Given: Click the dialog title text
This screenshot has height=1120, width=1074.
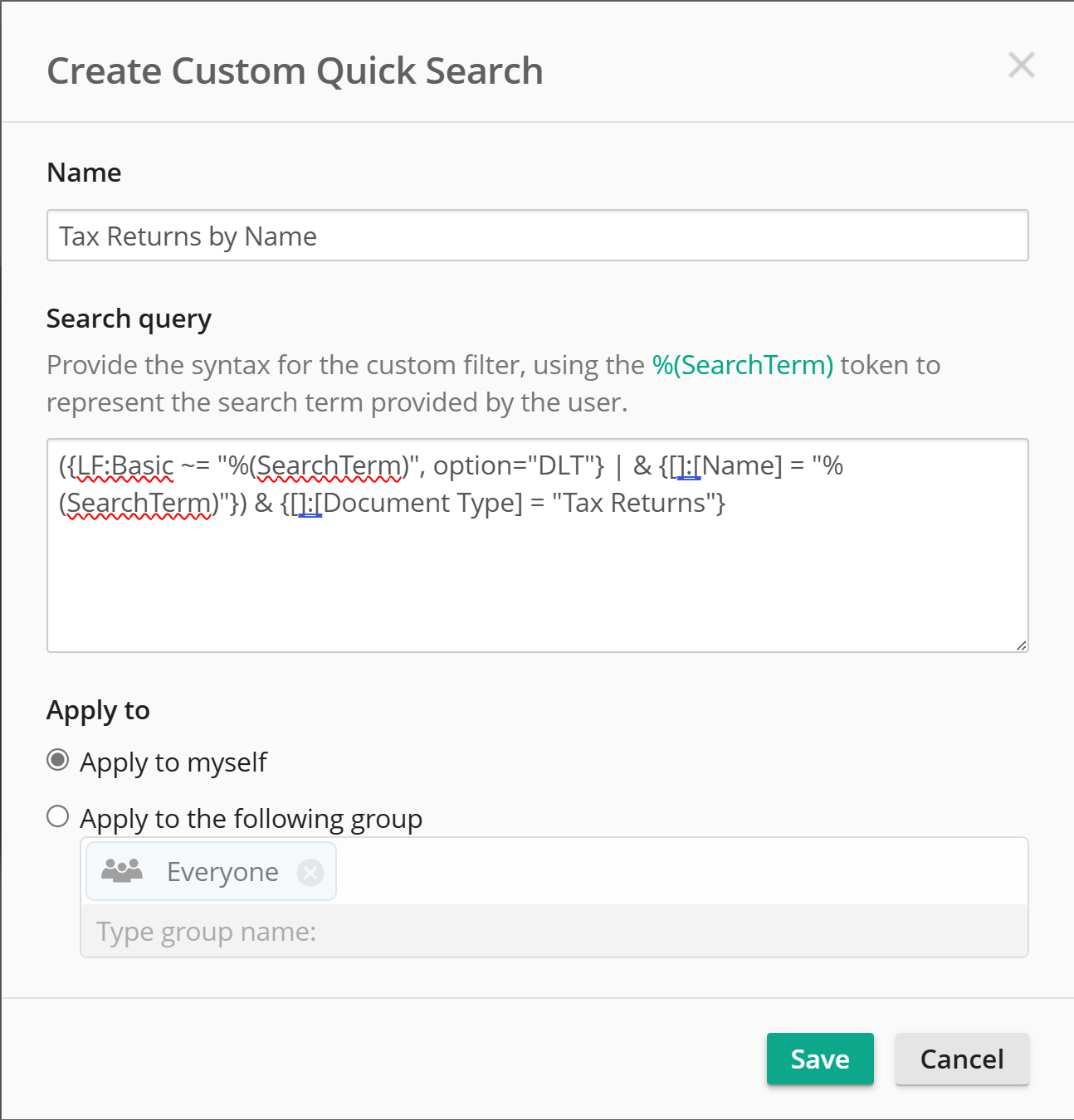Looking at the screenshot, I should [x=295, y=71].
